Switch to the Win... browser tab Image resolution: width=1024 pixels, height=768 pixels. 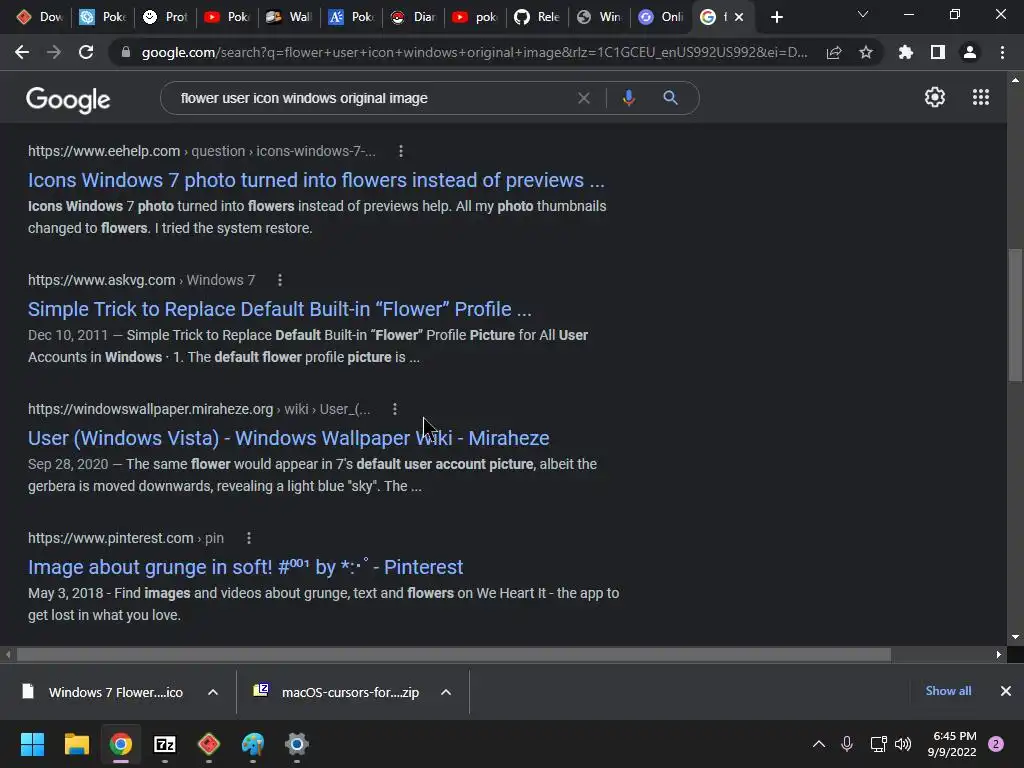coord(600,17)
